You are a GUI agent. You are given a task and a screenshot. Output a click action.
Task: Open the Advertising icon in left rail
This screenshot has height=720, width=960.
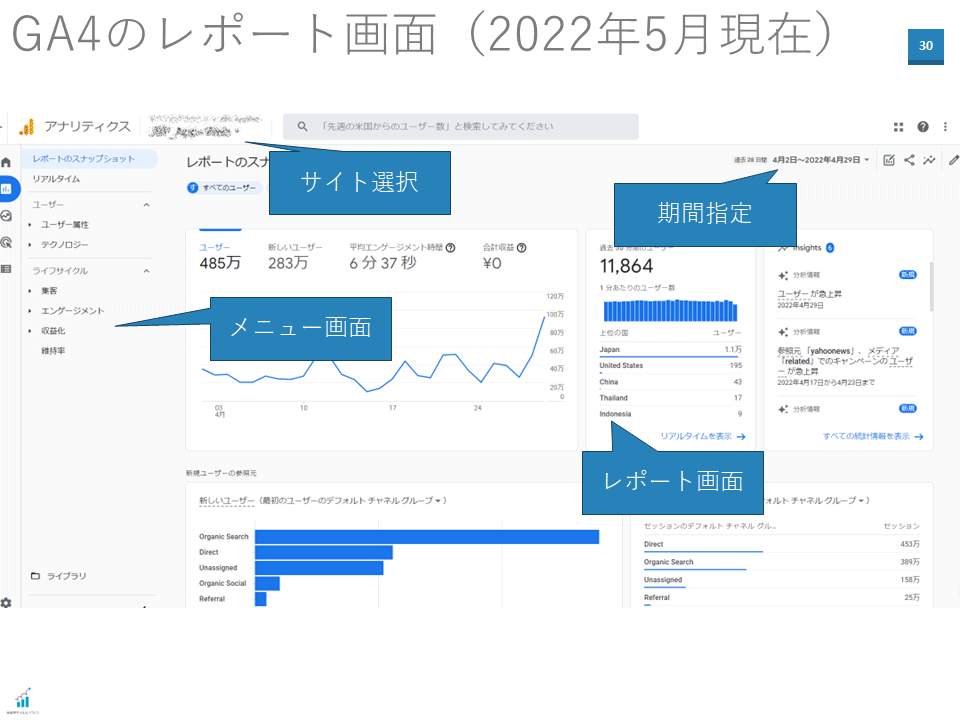(x=6, y=242)
